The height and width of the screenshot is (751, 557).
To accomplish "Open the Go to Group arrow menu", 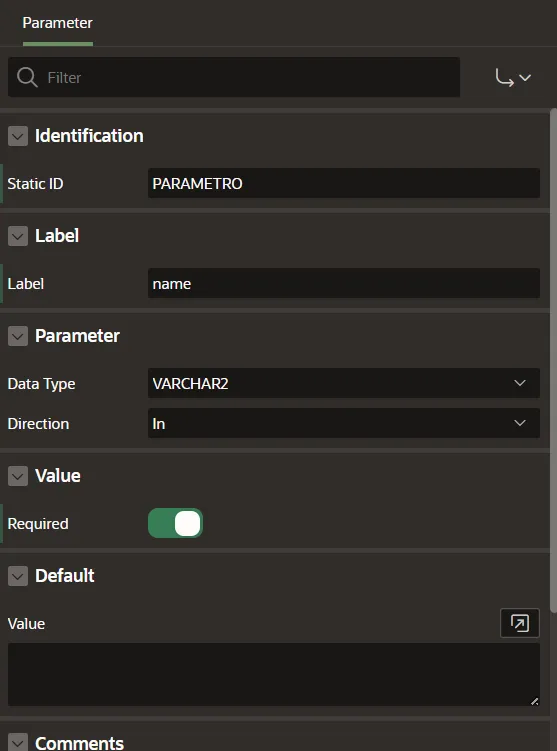I will (513, 78).
